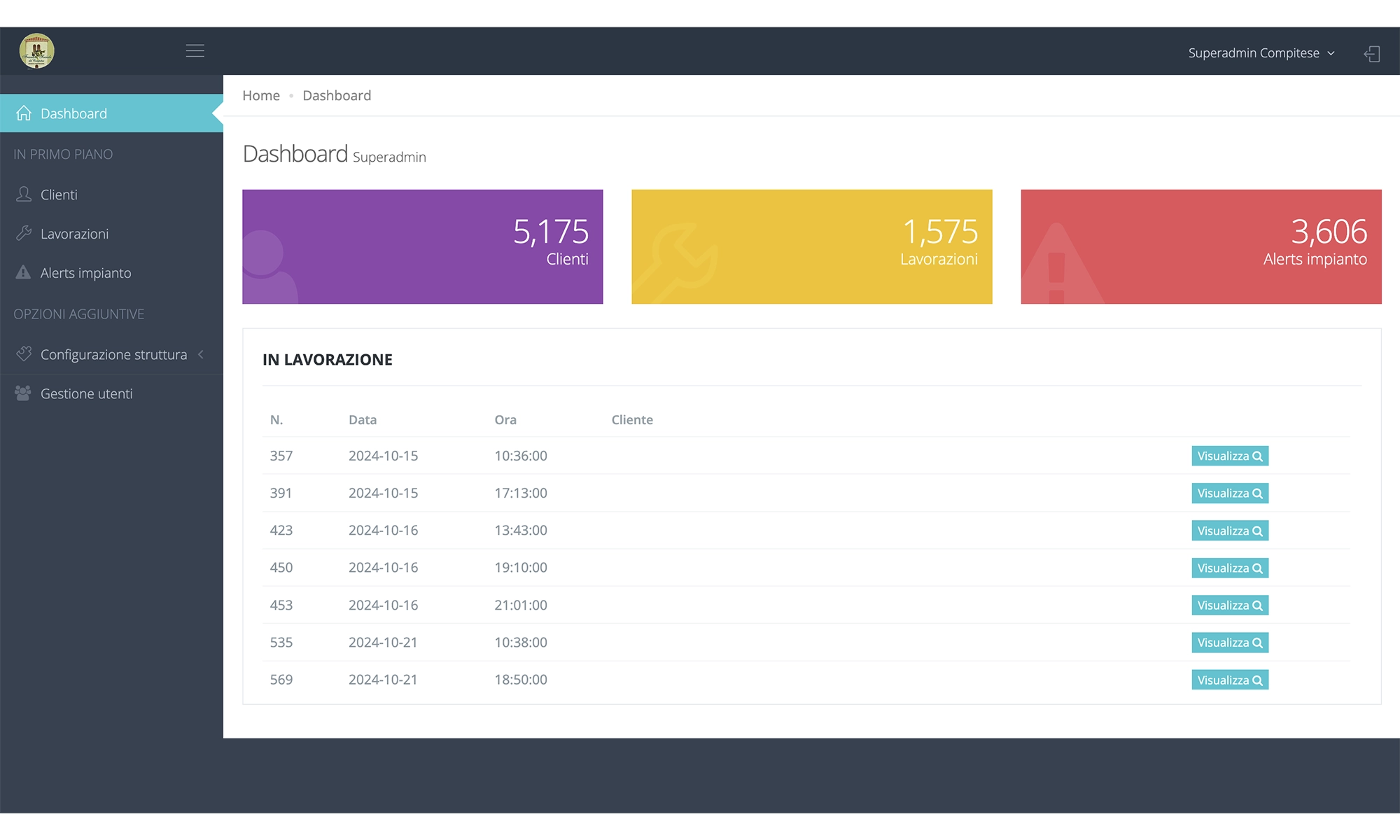This screenshot has width=1400, height=840.
Task: Open the 1,575 Lavorazioni stat card
Action: point(812,246)
